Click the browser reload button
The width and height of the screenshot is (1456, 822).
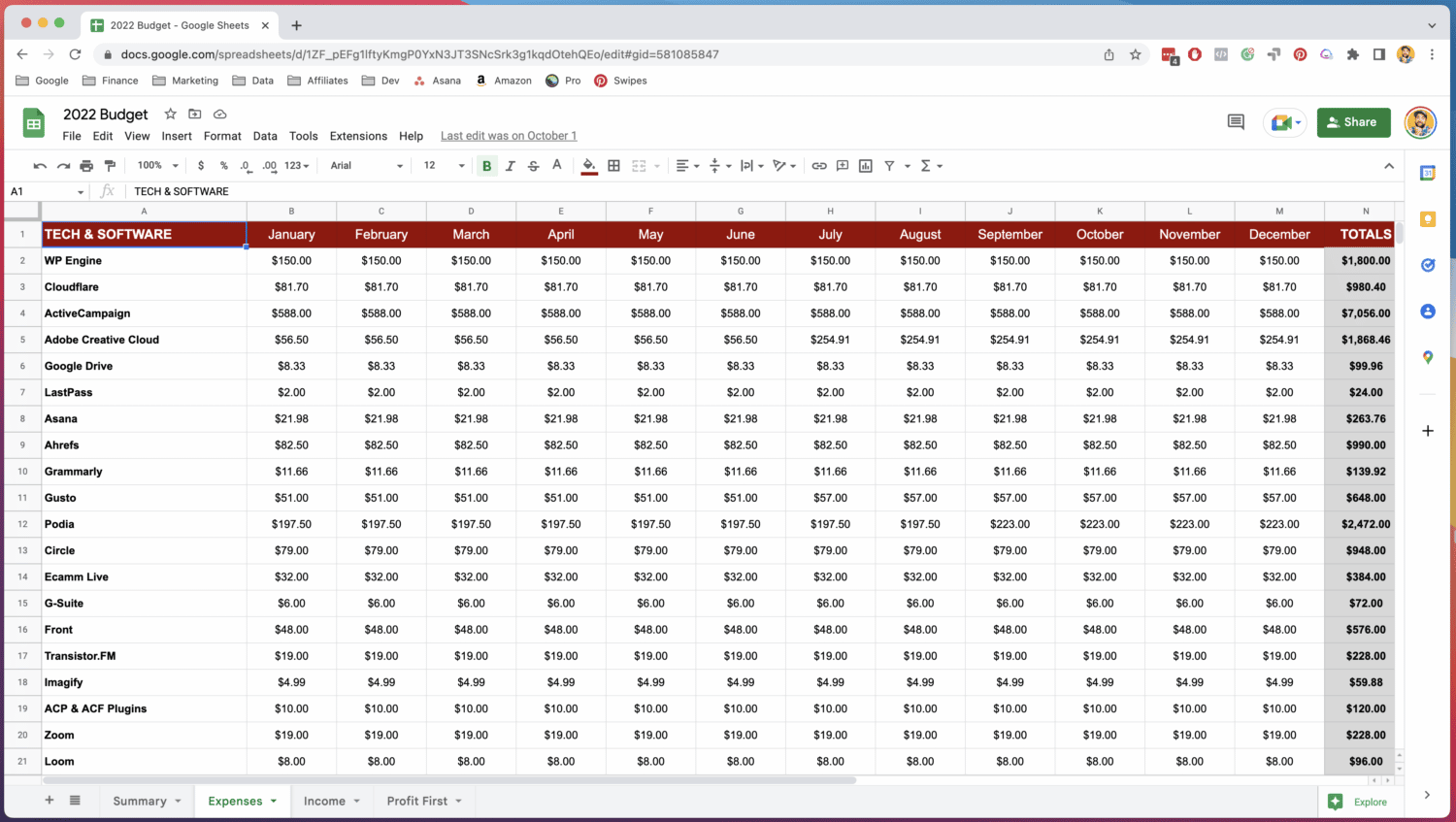click(x=75, y=54)
